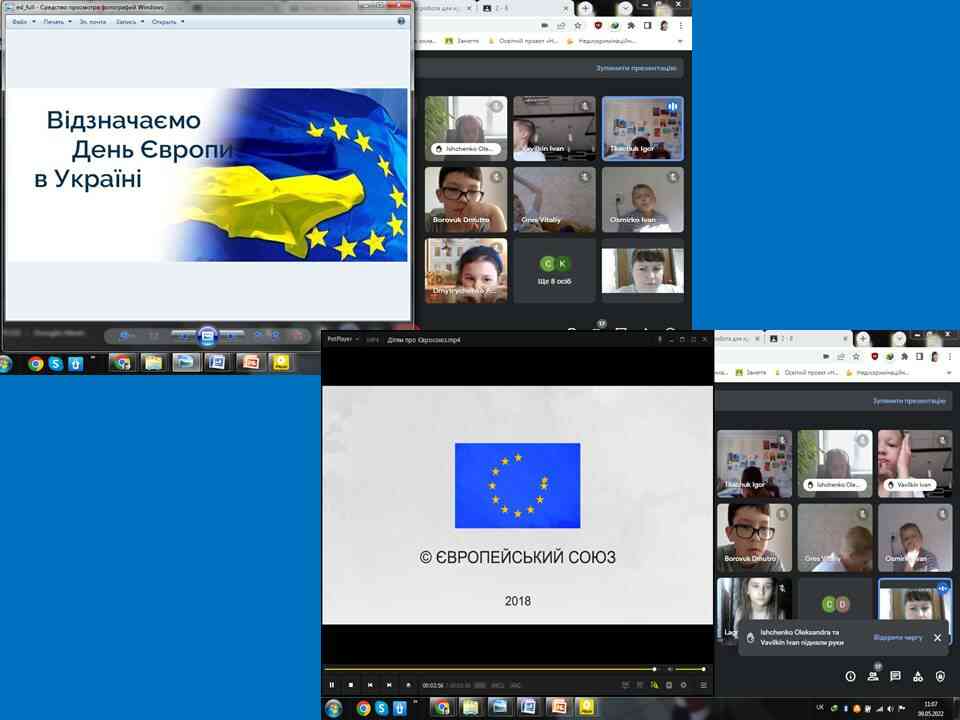Click Photo Viewer slideshow center button
960x720 pixels.
pyautogui.click(x=208, y=336)
